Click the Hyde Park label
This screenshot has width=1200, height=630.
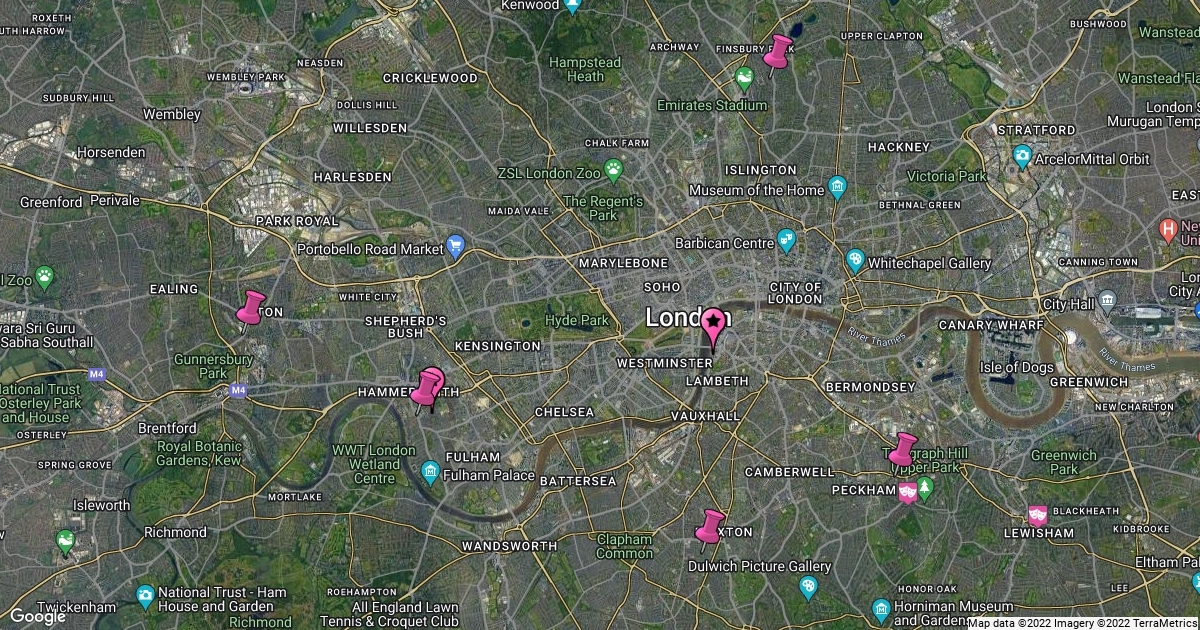point(576,320)
